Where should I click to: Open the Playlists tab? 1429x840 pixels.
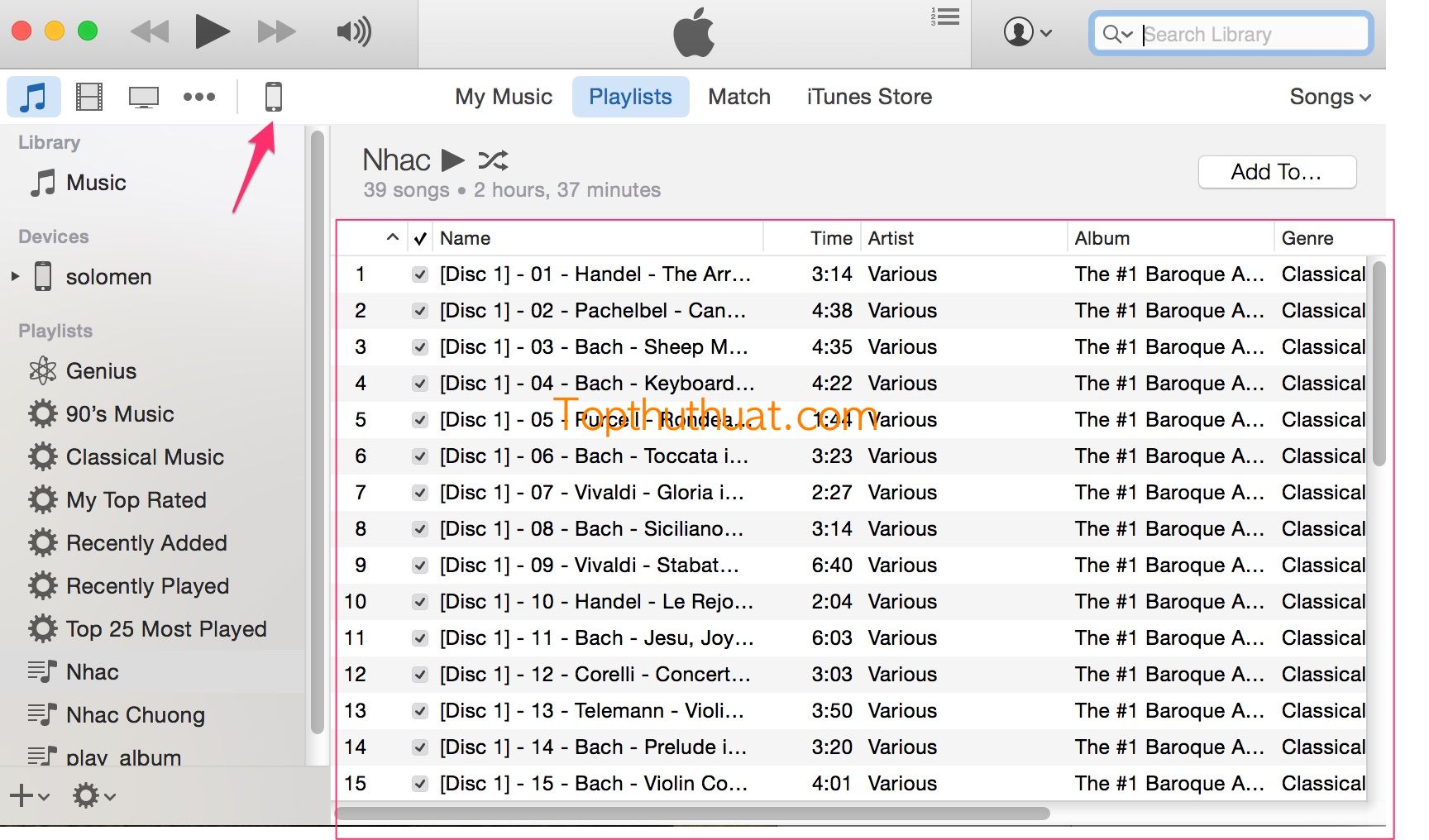(631, 97)
